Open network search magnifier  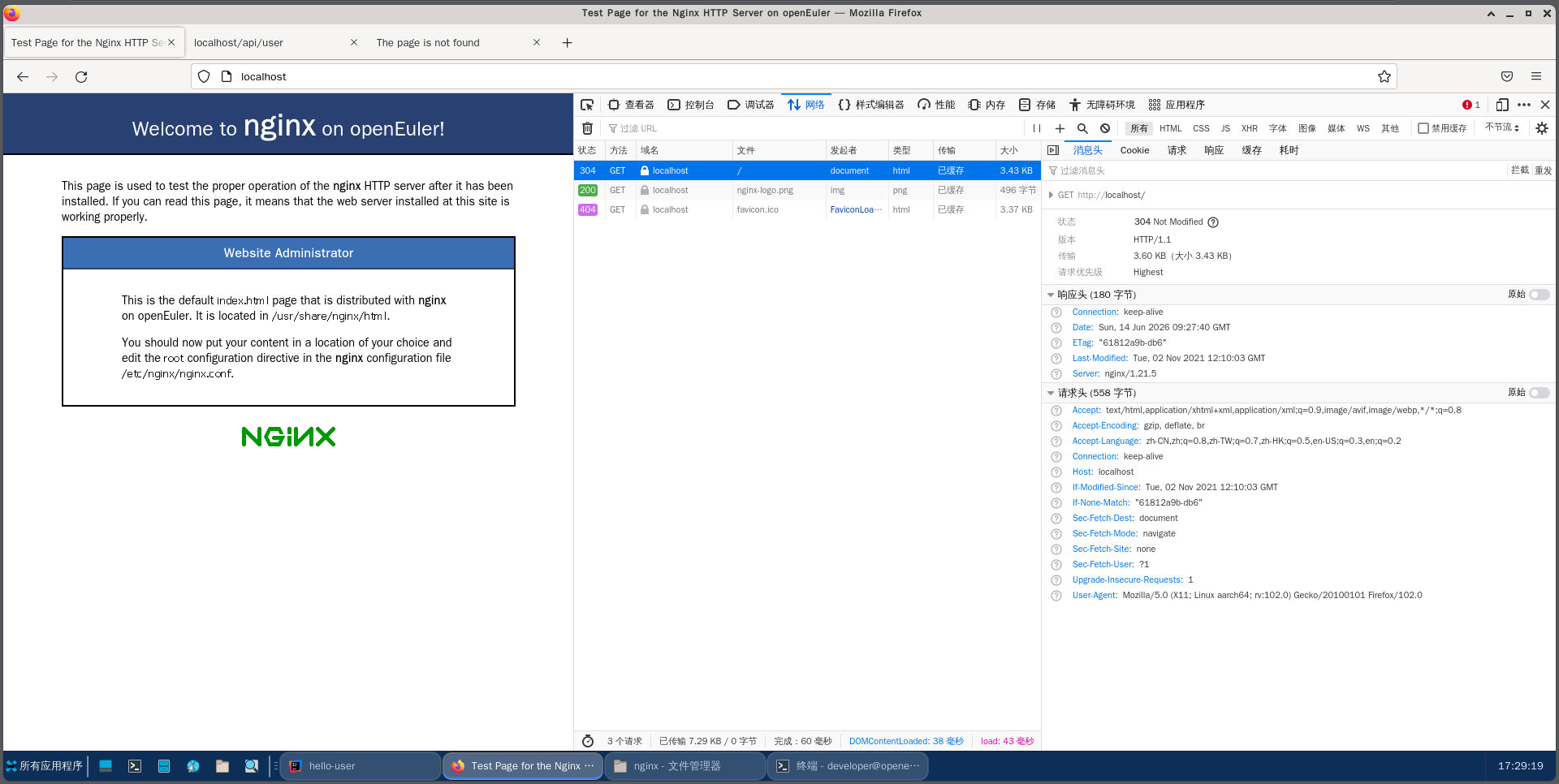pyautogui.click(x=1082, y=128)
